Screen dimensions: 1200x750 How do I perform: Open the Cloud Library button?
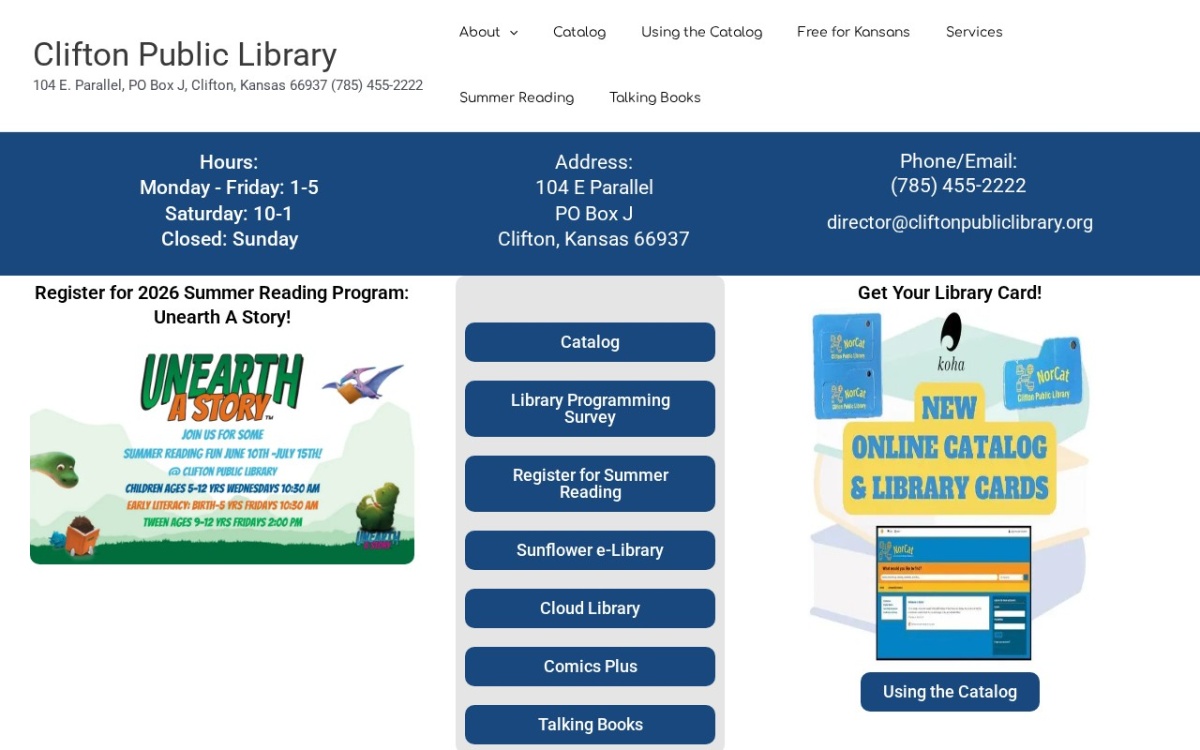(x=590, y=608)
